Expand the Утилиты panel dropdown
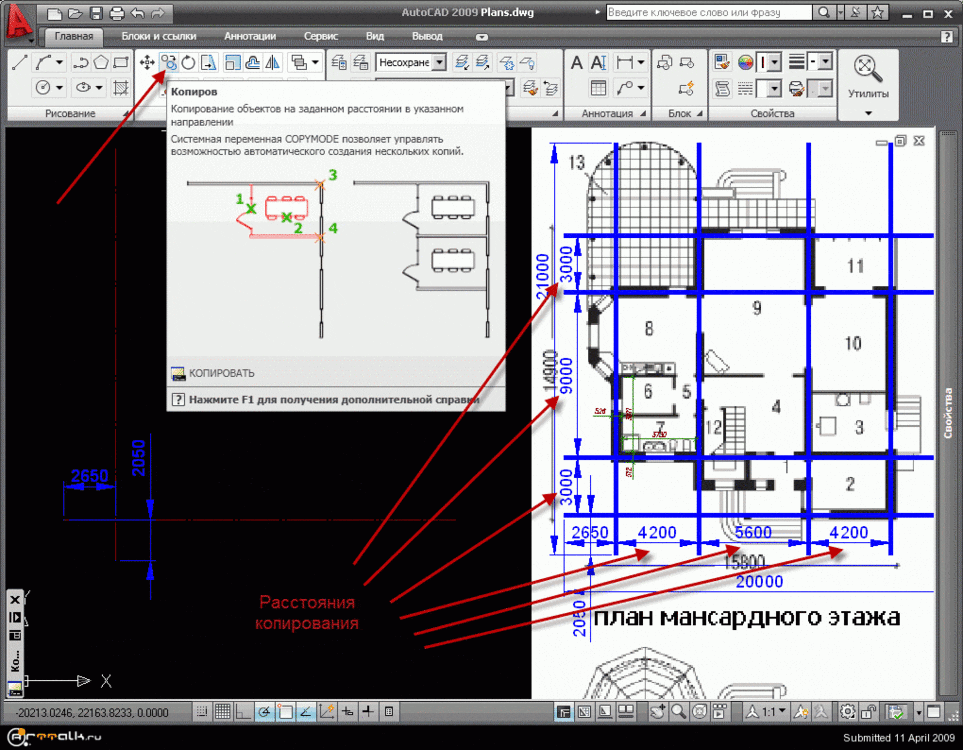The width and height of the screenshot is (963, 750). [867, 113]
